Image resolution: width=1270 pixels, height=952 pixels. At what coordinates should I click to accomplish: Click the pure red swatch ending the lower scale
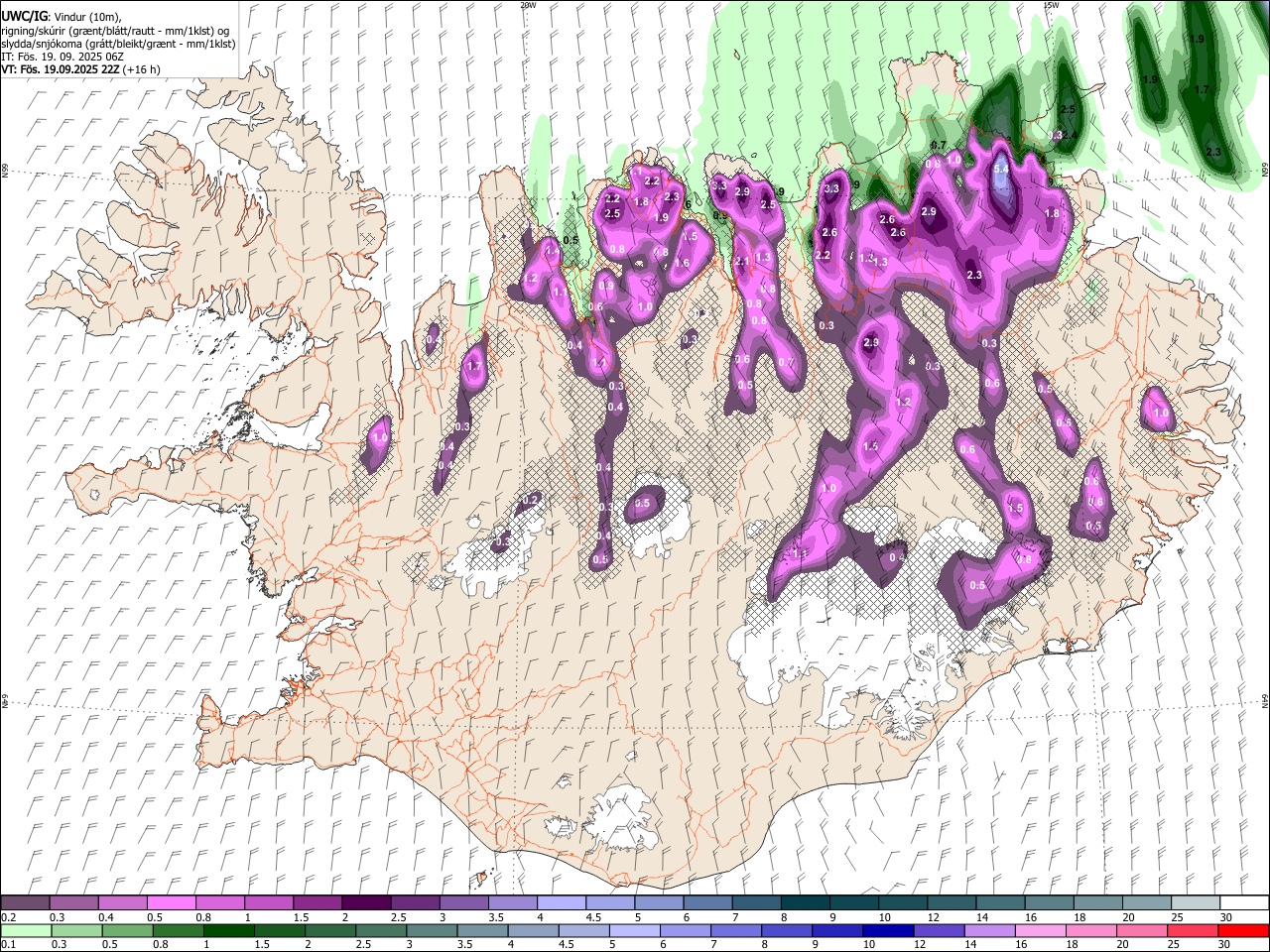coord(1243,931)
